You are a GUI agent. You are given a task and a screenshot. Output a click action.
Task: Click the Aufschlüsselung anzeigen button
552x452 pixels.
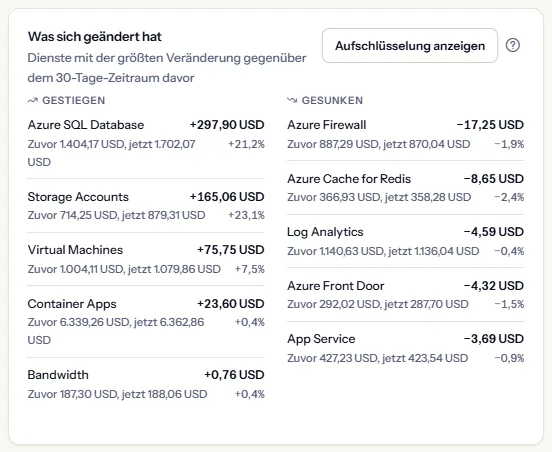410,46
